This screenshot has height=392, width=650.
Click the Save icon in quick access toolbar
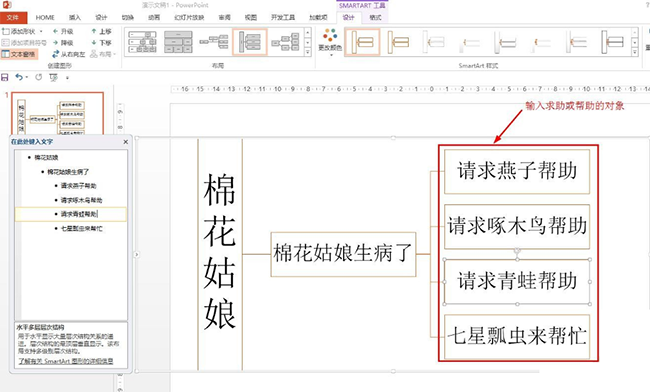coord(5,77)
